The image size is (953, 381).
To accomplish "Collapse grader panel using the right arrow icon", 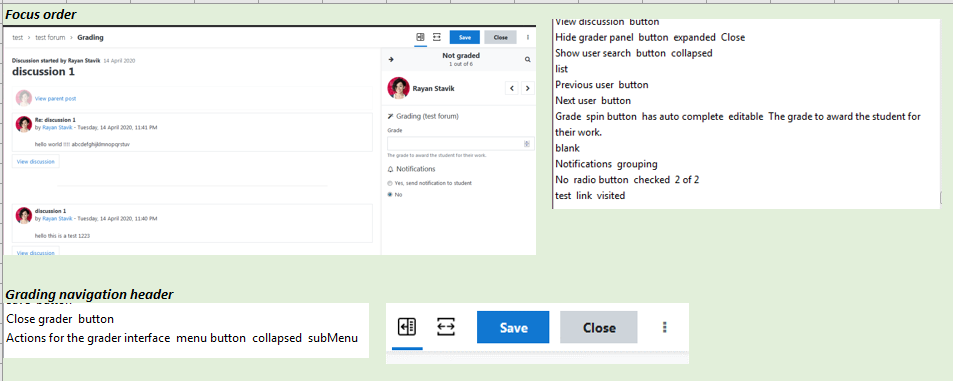I will click(391, 60).
